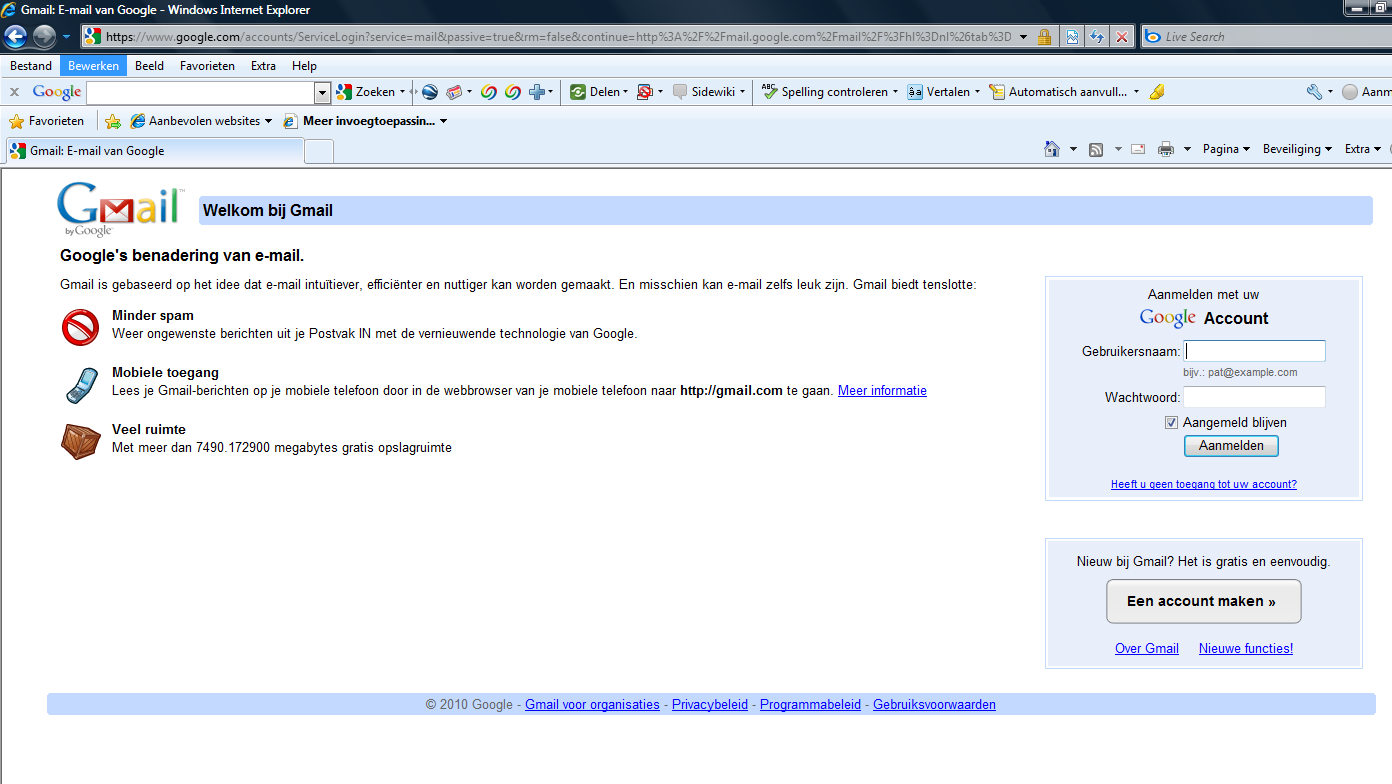Open the Nieuwe functies! link
The image size is (1392, 784).
(x=1246, y=648)
